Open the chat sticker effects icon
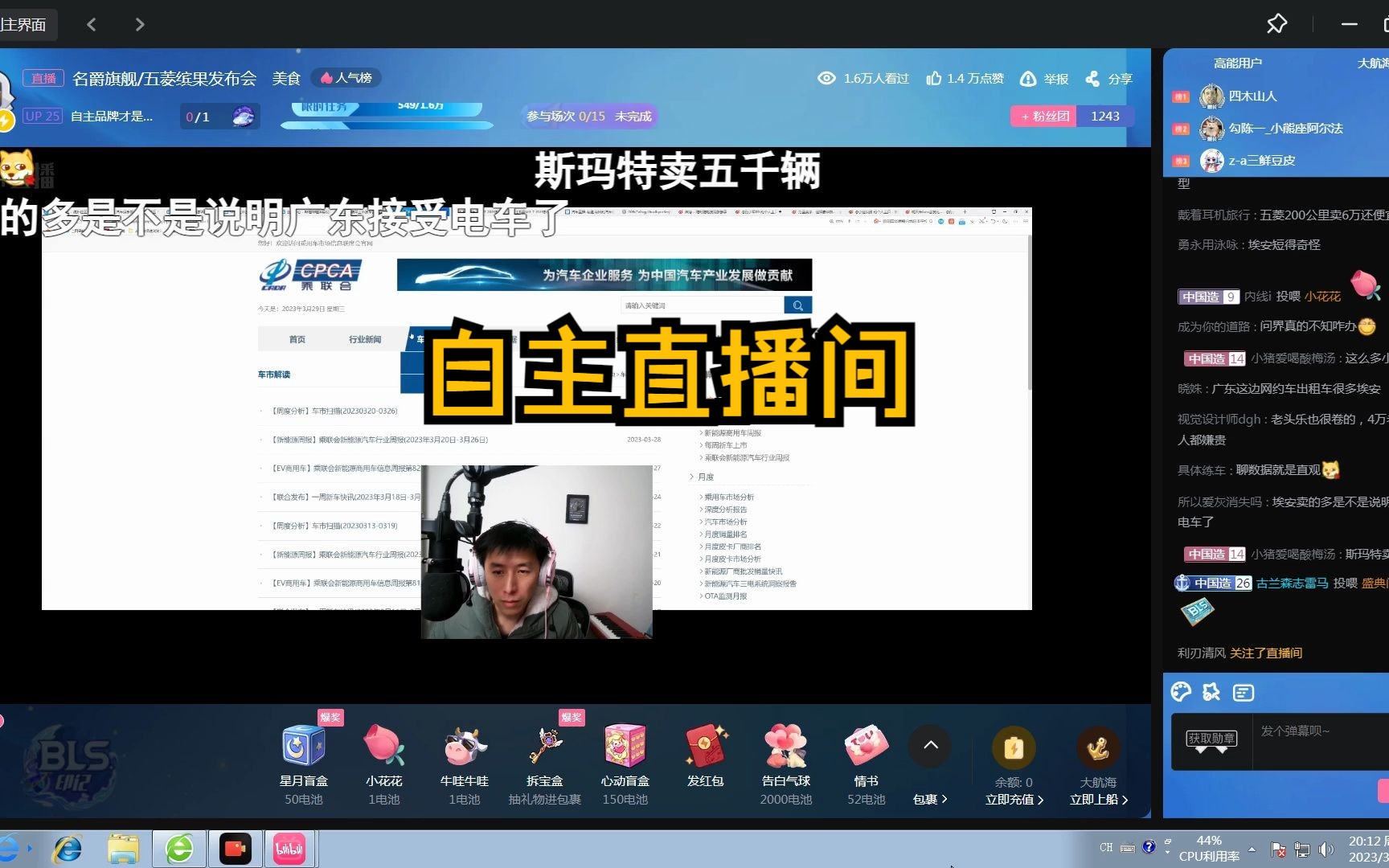 pyautogui.click(x=1211, y=692)
